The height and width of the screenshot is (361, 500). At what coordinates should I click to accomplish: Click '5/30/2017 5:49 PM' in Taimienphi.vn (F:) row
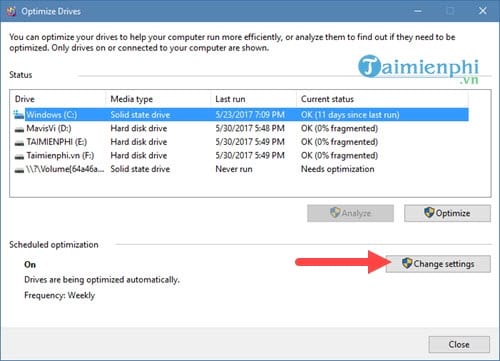250,156
